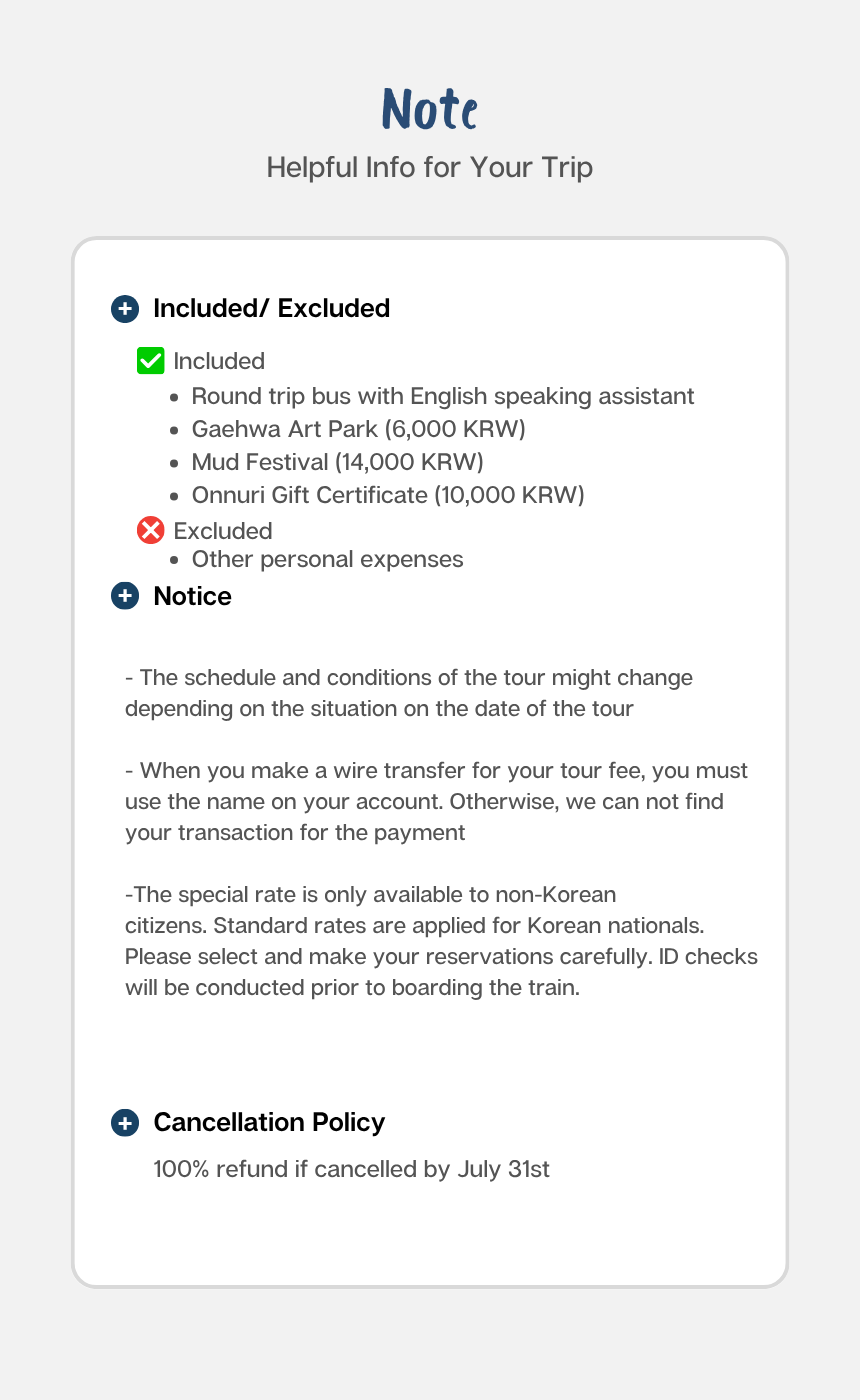
Task: Click the green checkmark icon next to Included
Action: (x=150, y=361)
